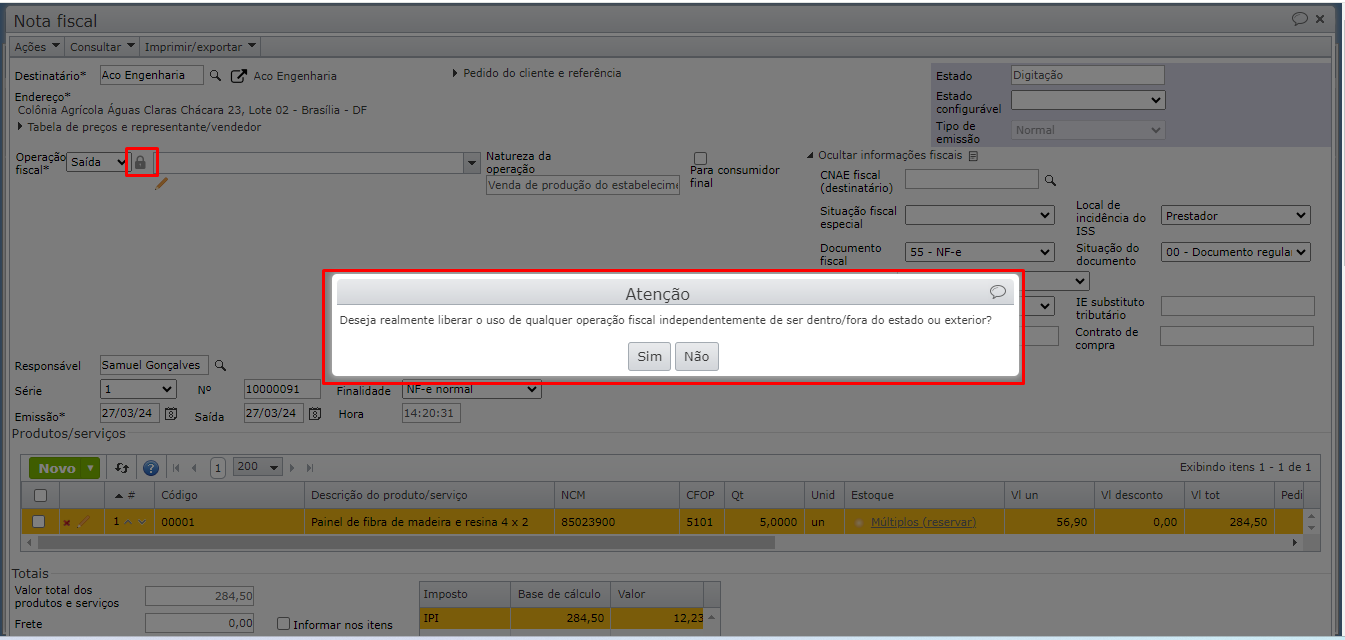1345x640 pixels.
Task: Click the Código column header
Action: [229, 495]
